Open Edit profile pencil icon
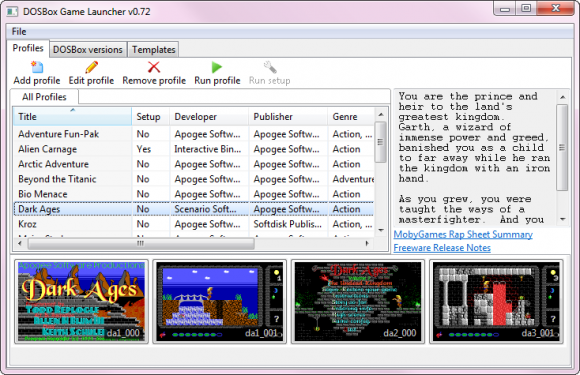 [91, 67]
